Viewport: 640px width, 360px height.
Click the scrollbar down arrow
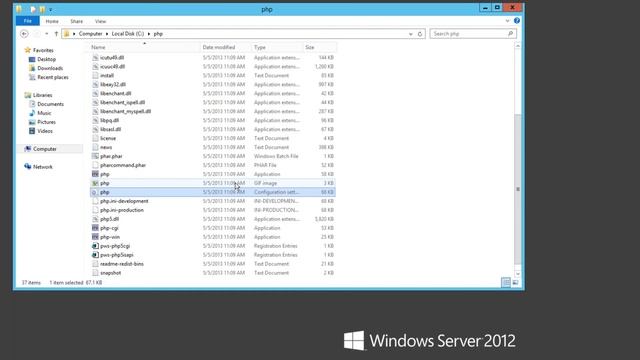(x=518, y=274)
